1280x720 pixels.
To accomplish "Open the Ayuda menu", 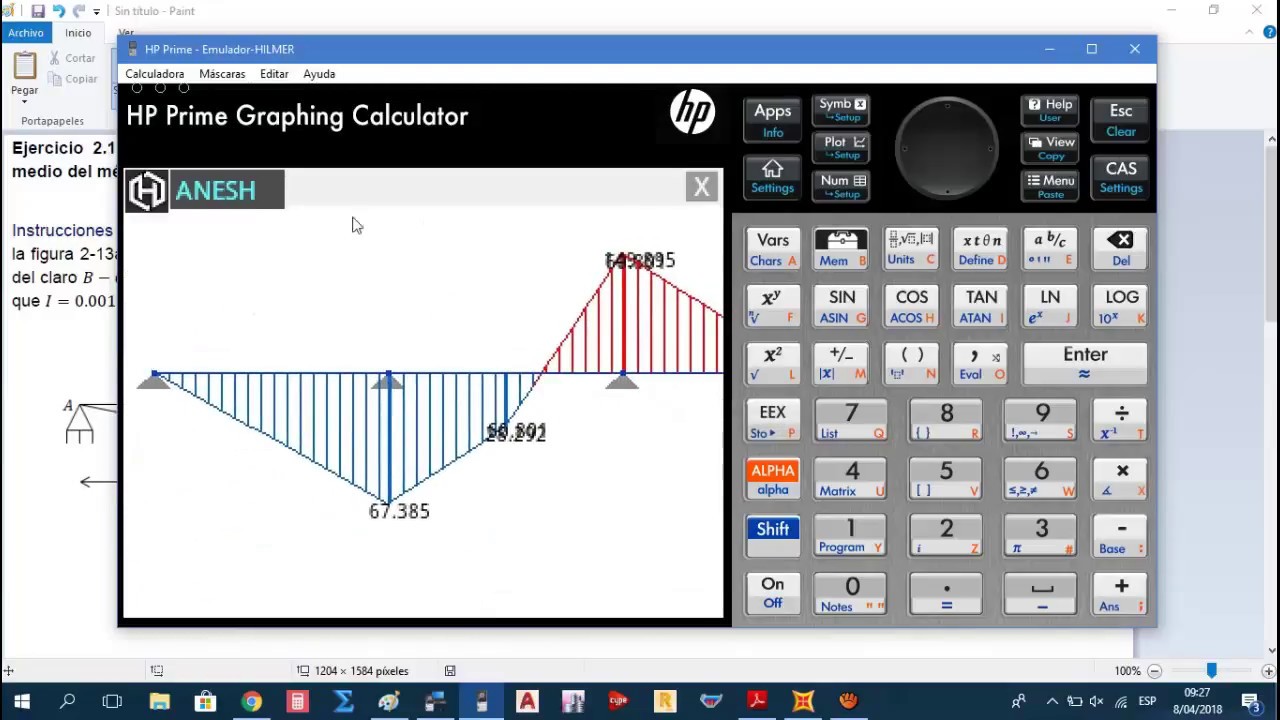I will [319, 74].
